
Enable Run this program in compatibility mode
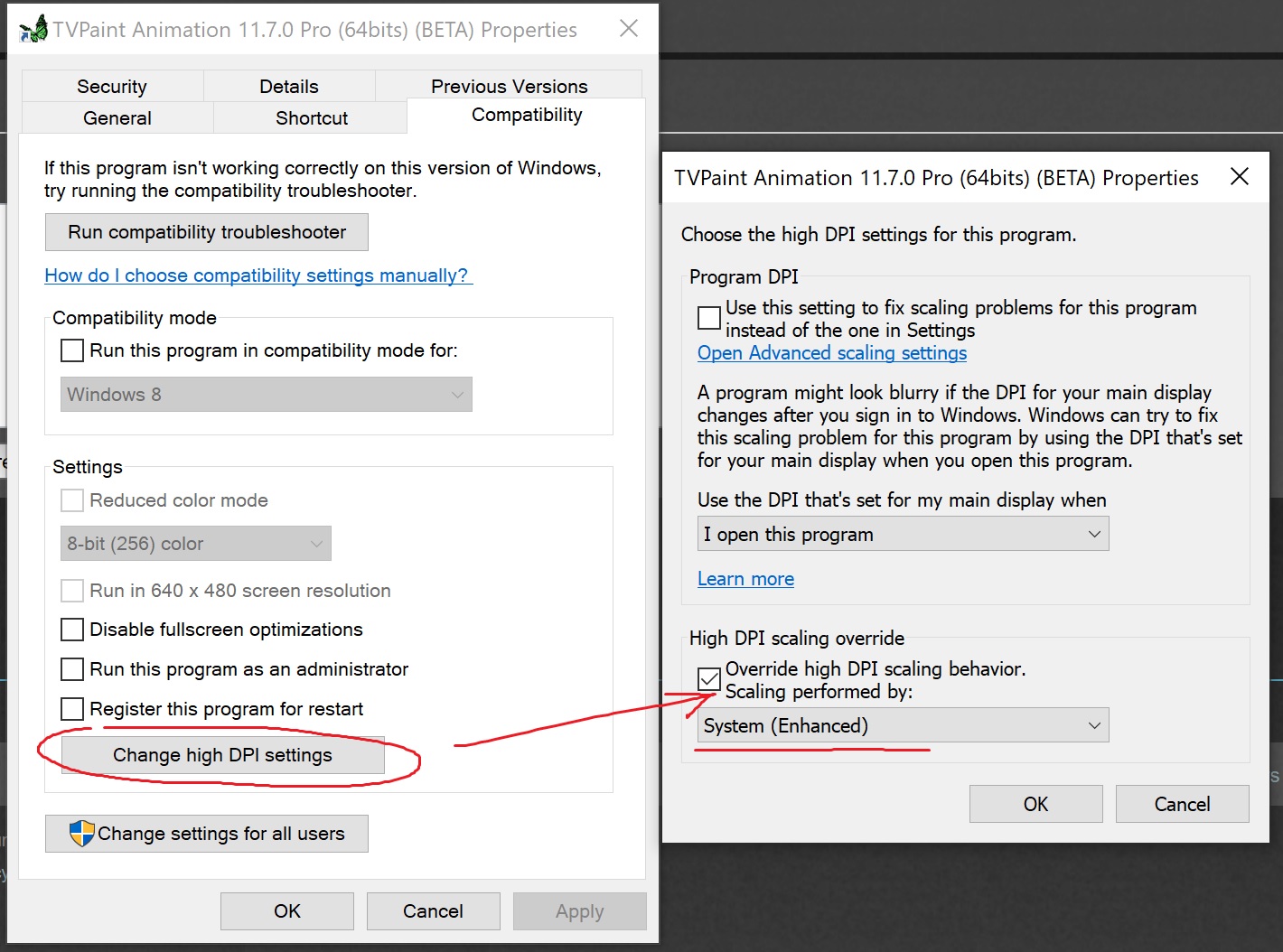72,350
